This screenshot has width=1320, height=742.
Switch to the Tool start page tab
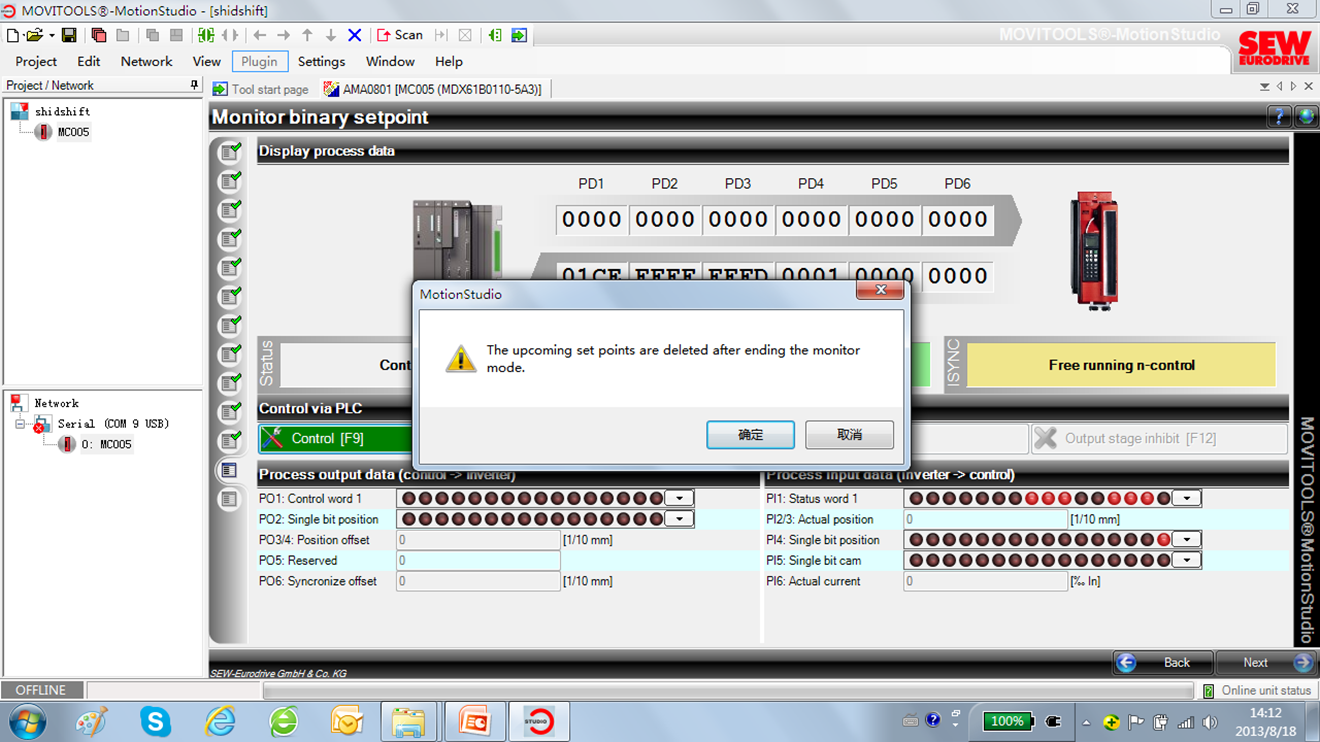coord(261,89)
